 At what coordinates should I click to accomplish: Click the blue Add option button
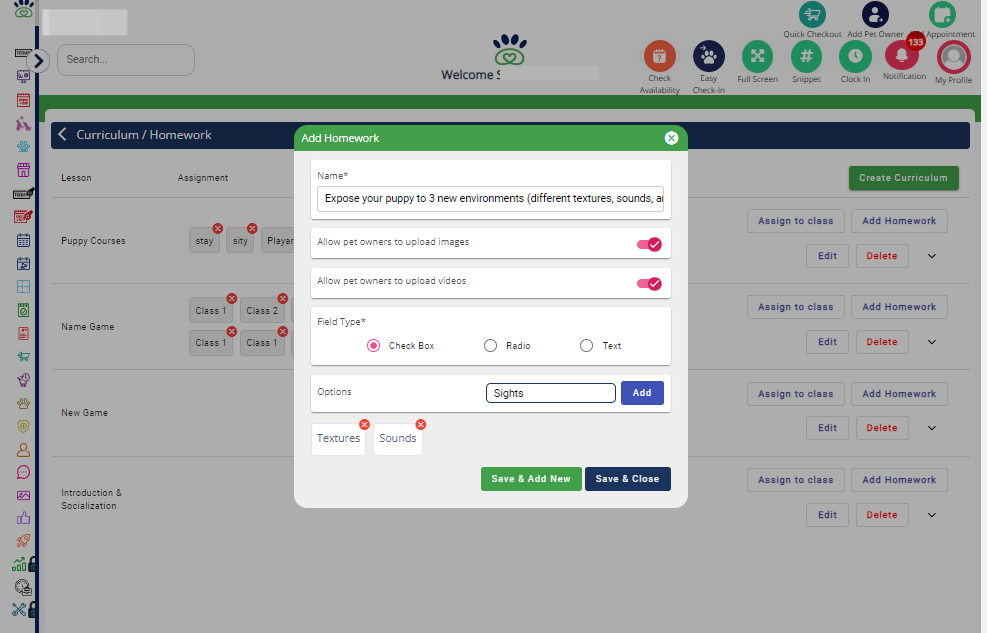(x=642, y=393)
